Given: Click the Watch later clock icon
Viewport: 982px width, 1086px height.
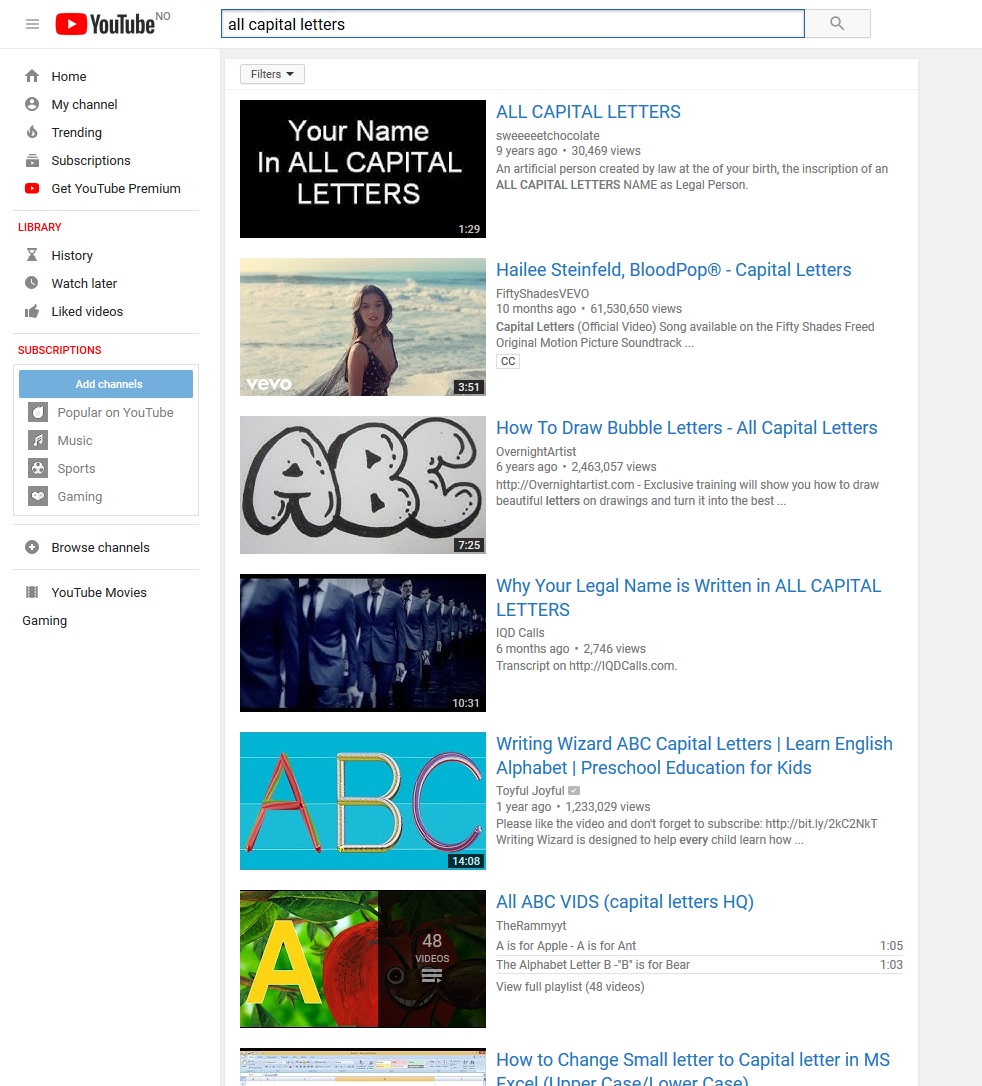Looking at the screenshot, I should pyautogui.click(x=32, y=283).
